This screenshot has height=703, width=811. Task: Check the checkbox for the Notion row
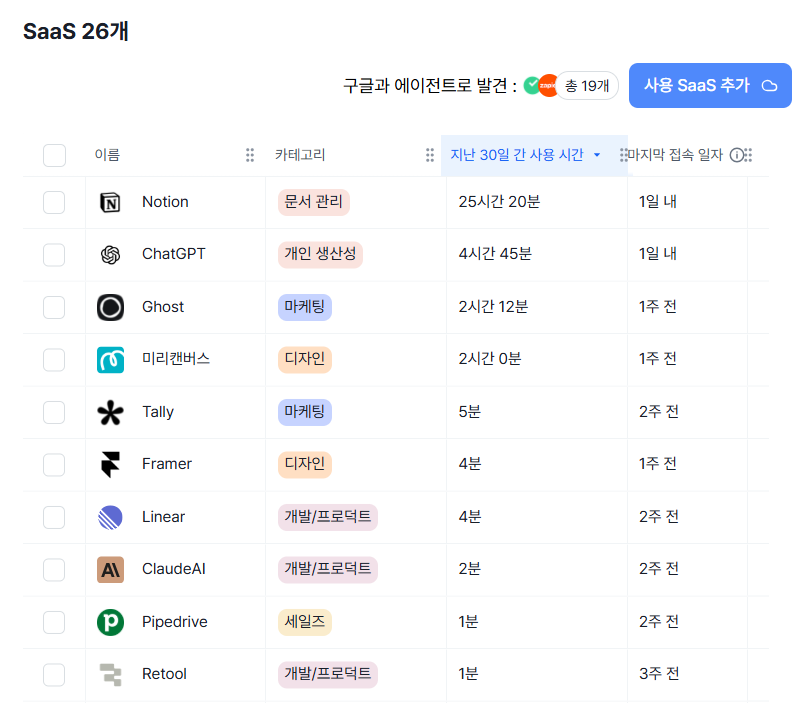tap(54, 201)
